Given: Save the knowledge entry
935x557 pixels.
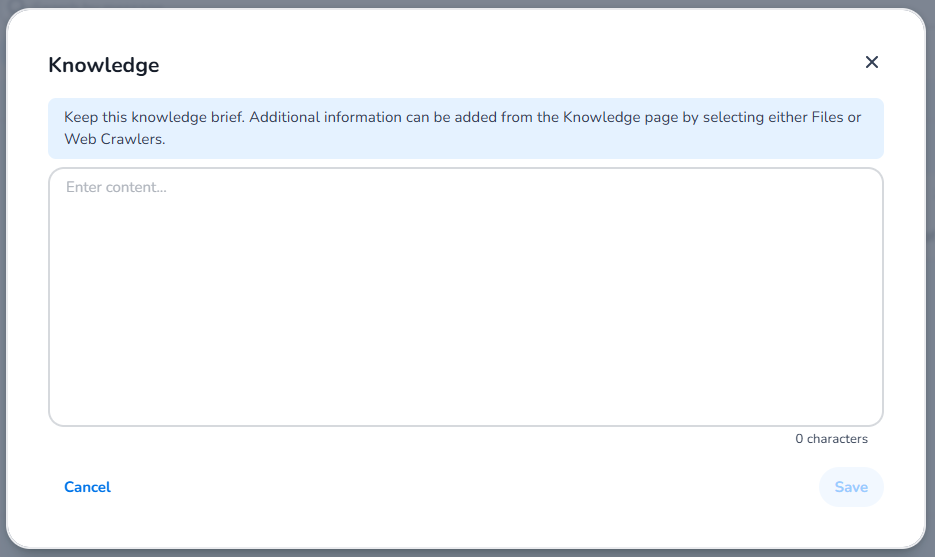Looking at the screenshot, I should [x=851, y=487].
